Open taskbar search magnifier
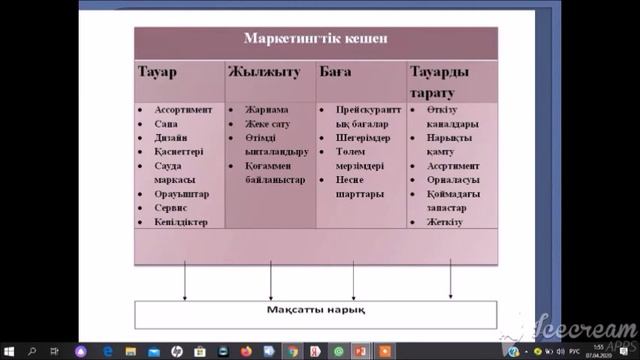Image resolution: width=640 pixels, height=360 pixels. 31,351
